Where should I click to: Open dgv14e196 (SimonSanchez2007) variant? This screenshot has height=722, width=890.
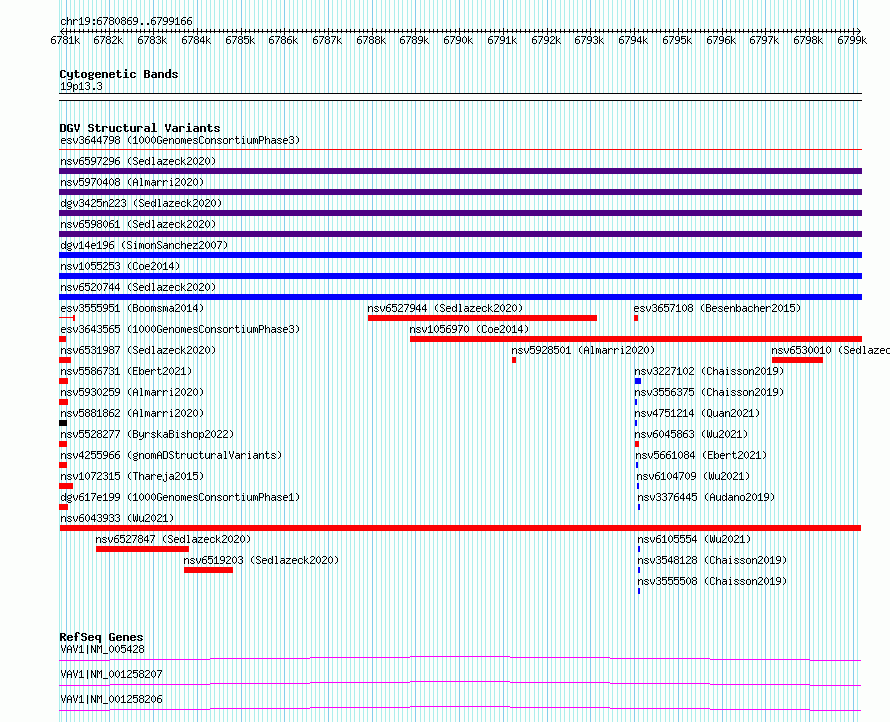[144, 245]
